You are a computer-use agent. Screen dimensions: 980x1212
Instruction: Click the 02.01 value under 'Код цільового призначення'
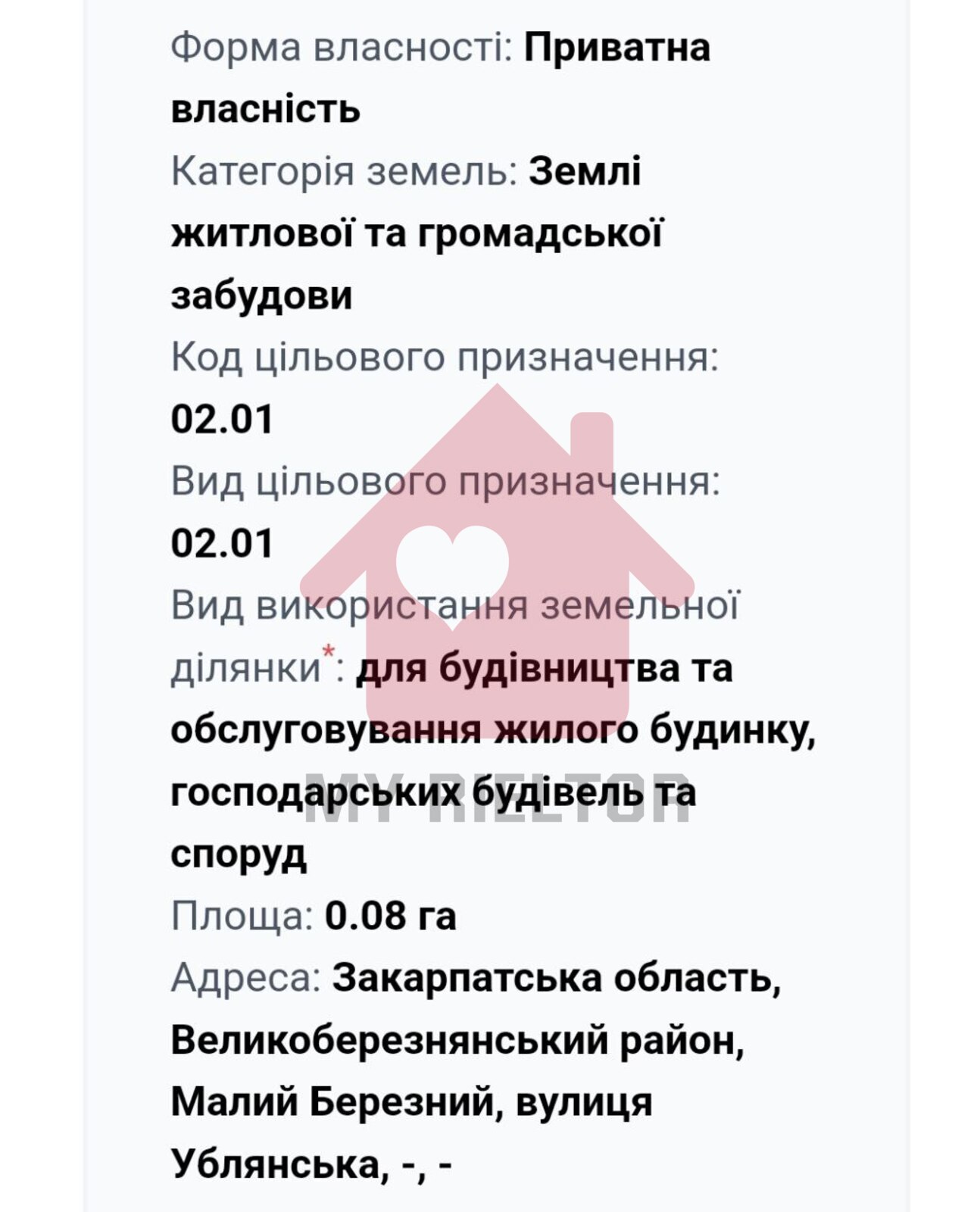222,420
